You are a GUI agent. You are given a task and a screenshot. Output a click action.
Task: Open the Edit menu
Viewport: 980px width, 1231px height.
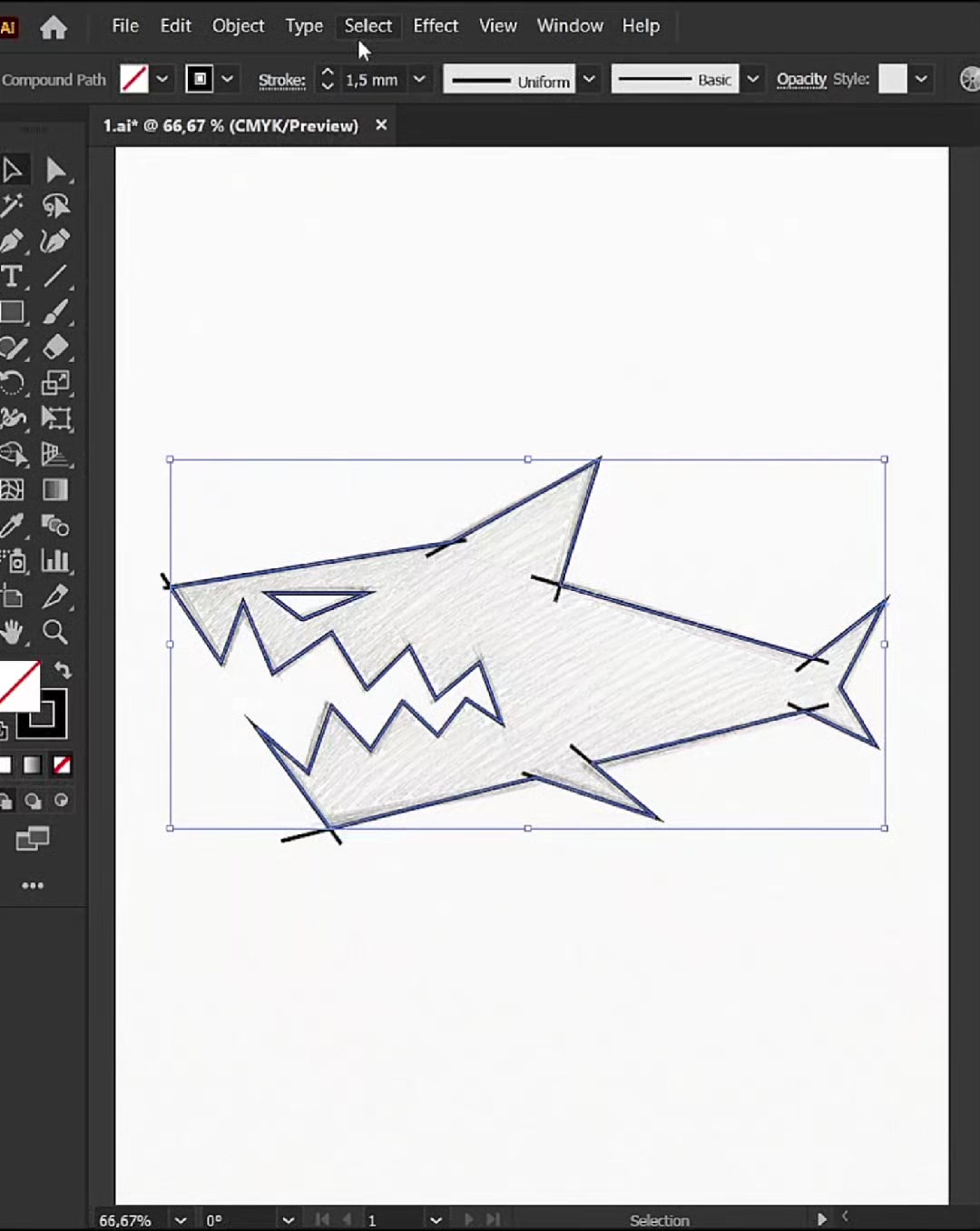click(x=175, y=25)
